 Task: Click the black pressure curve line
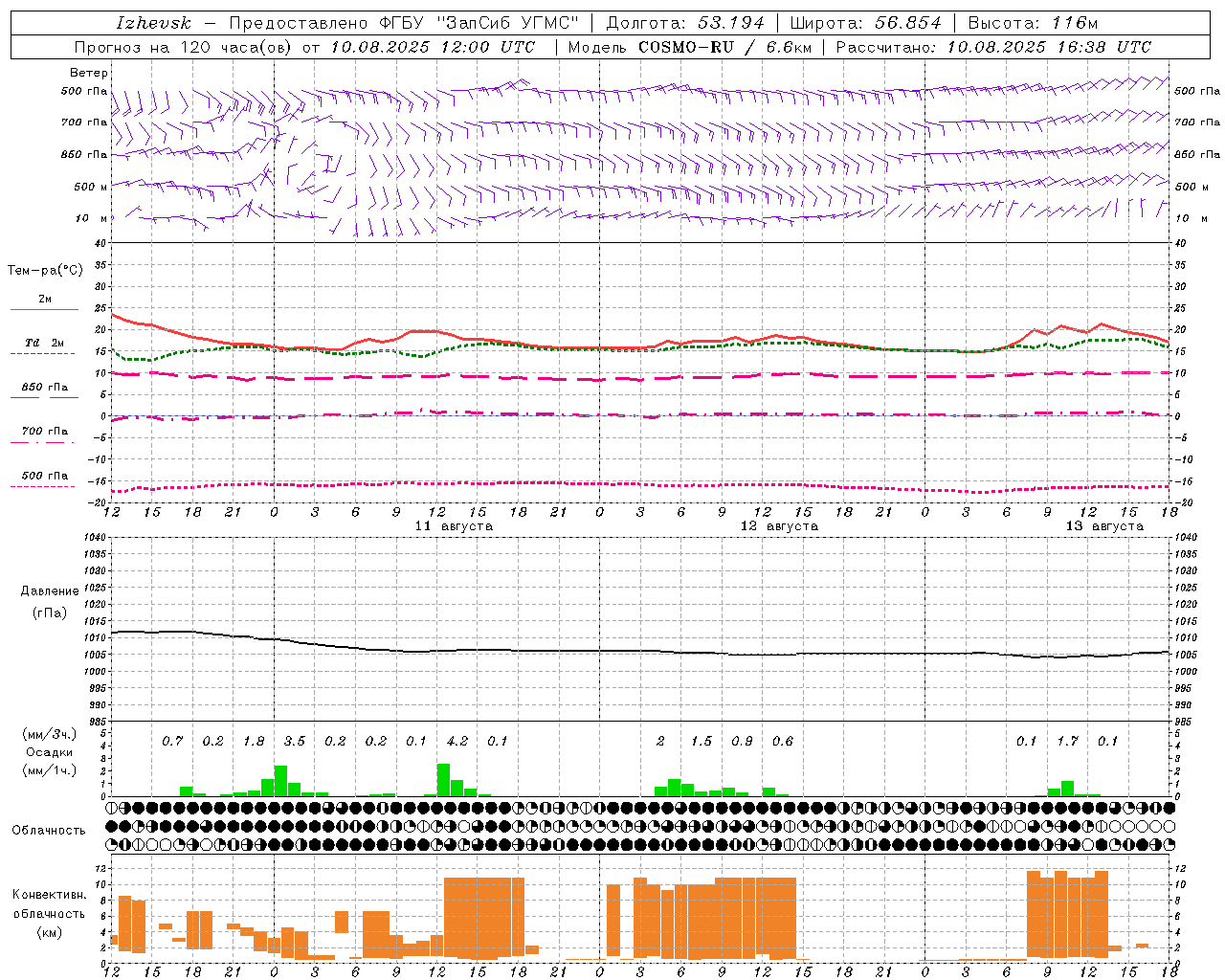(639, 650)
